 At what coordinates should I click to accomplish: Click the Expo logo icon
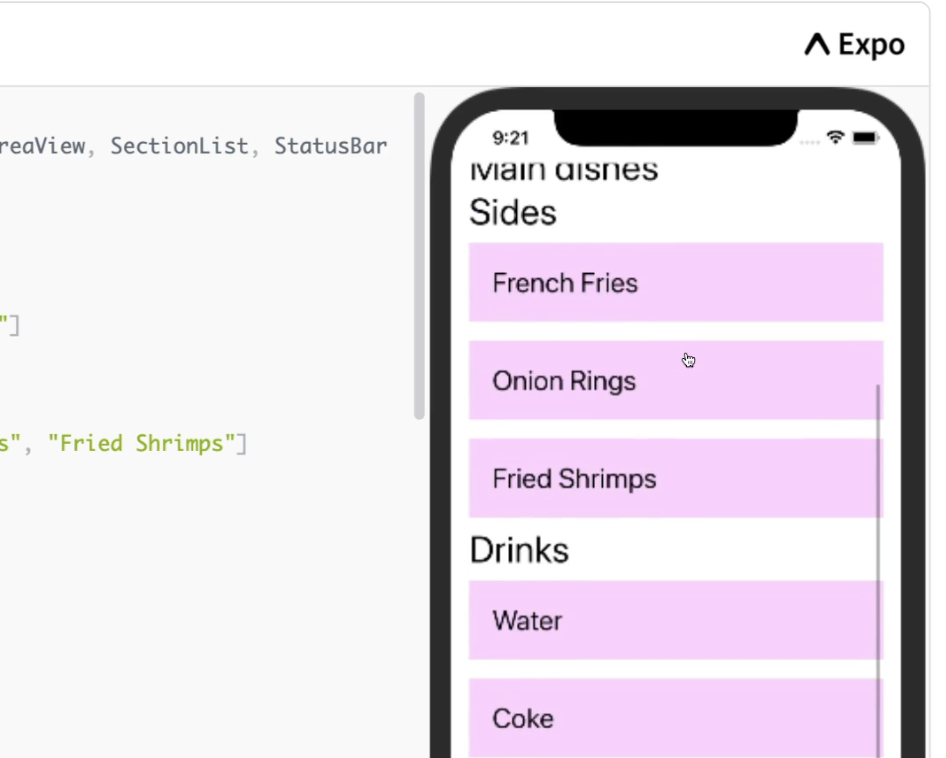[x=817, y=45]
